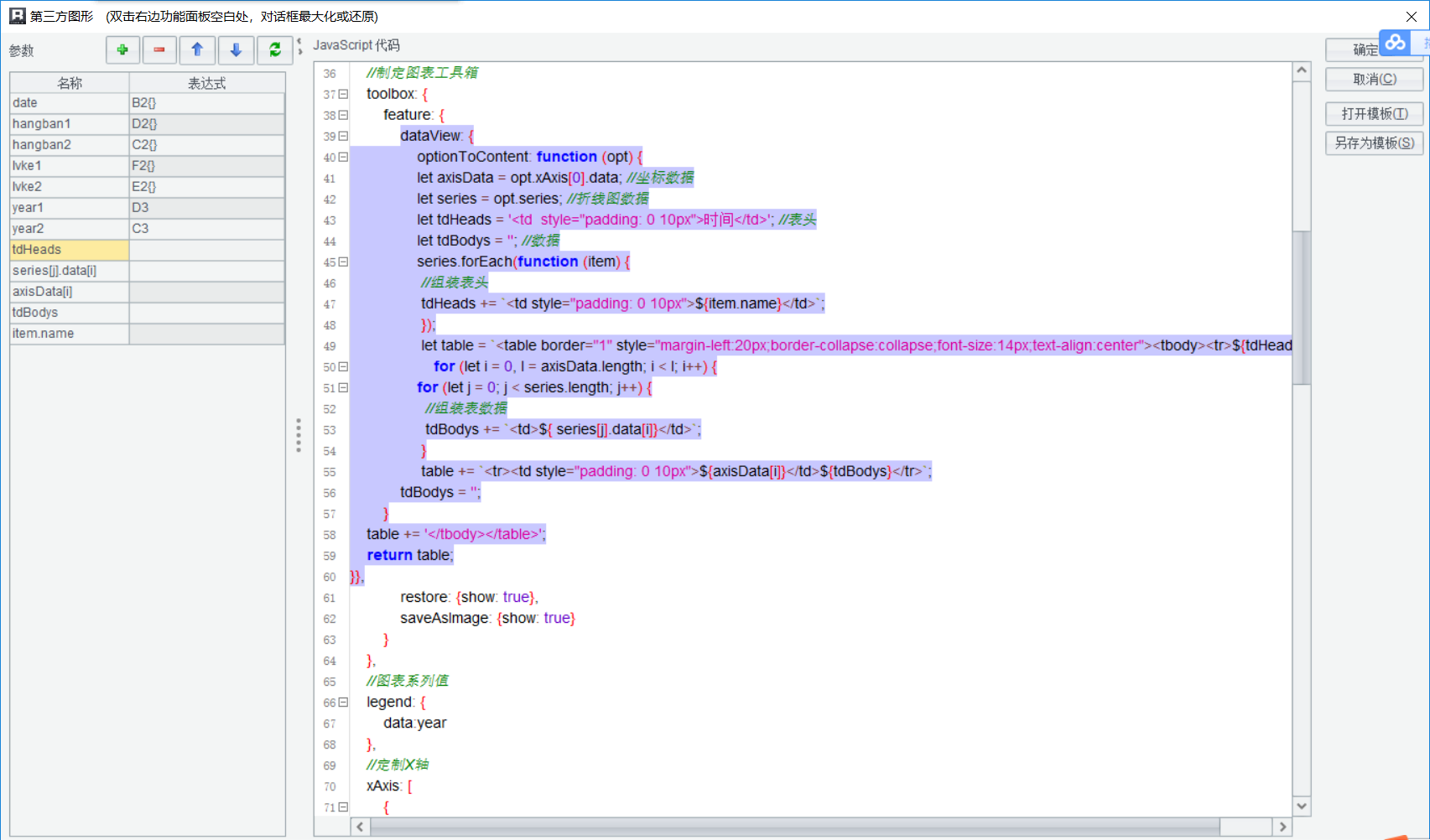Click the 取消(C) cancel button
Viewport: 1430px width, 840px height.
[x=1374, y=80]
